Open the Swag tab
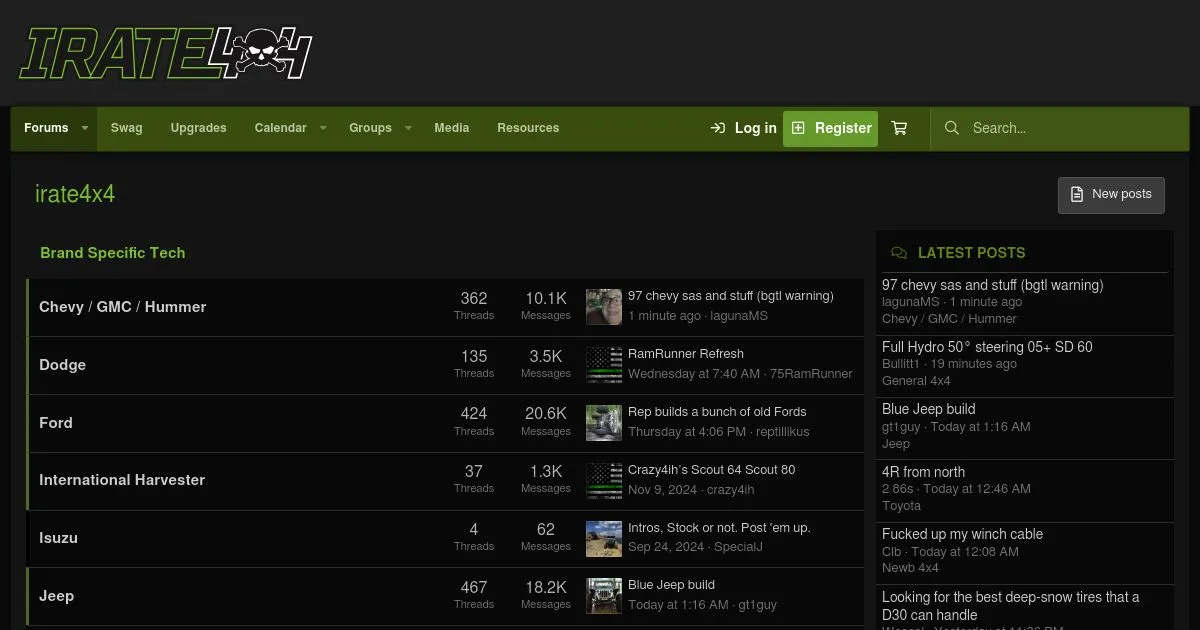Image resolution: width=1200 pixels, height=630 pixels. 127,128
